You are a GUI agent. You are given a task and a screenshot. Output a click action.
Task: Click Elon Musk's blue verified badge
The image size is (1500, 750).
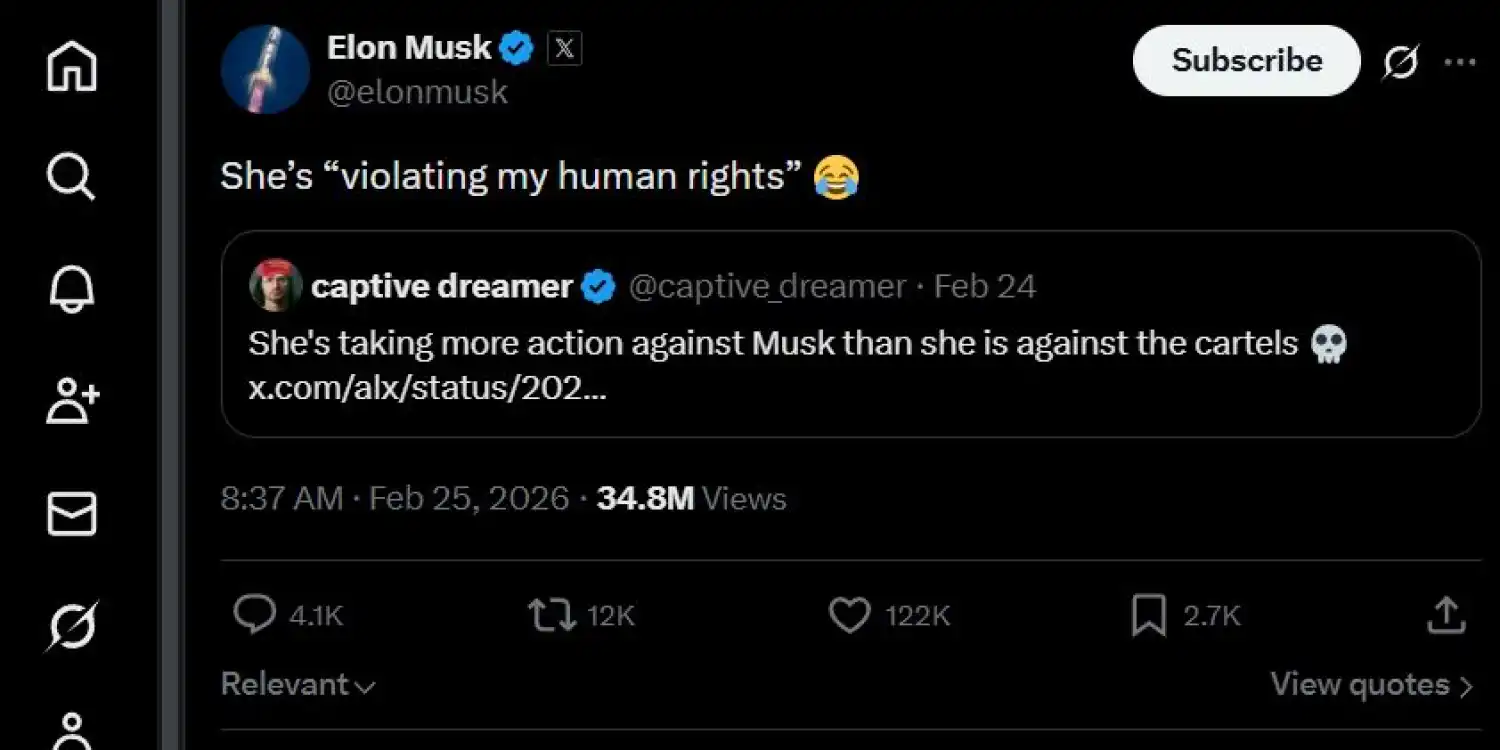[516, 46]
